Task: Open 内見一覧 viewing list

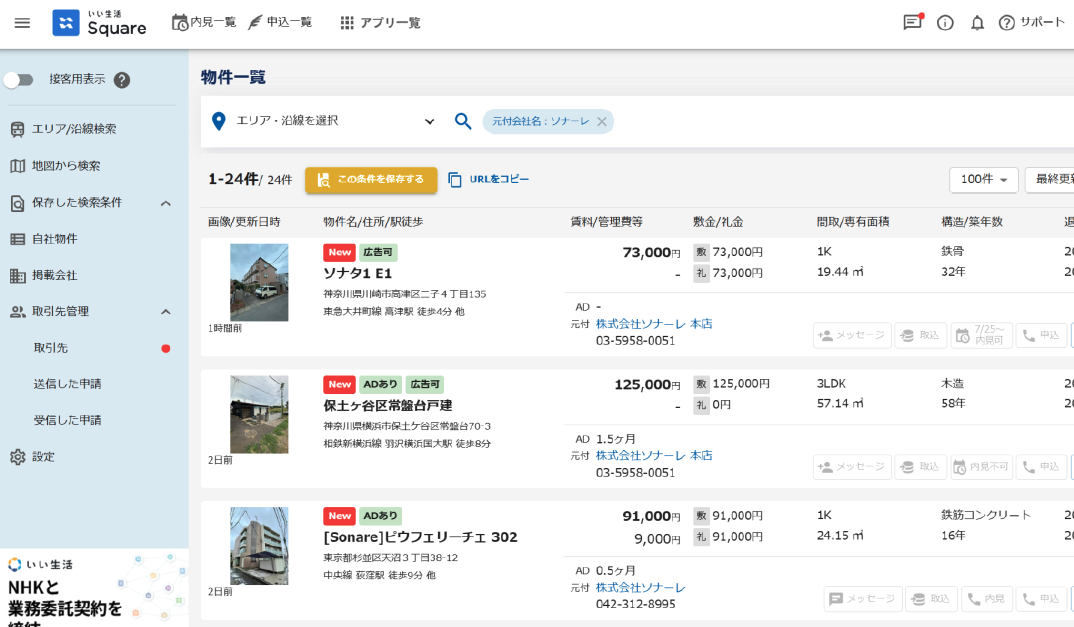Action: coord(203,23)
